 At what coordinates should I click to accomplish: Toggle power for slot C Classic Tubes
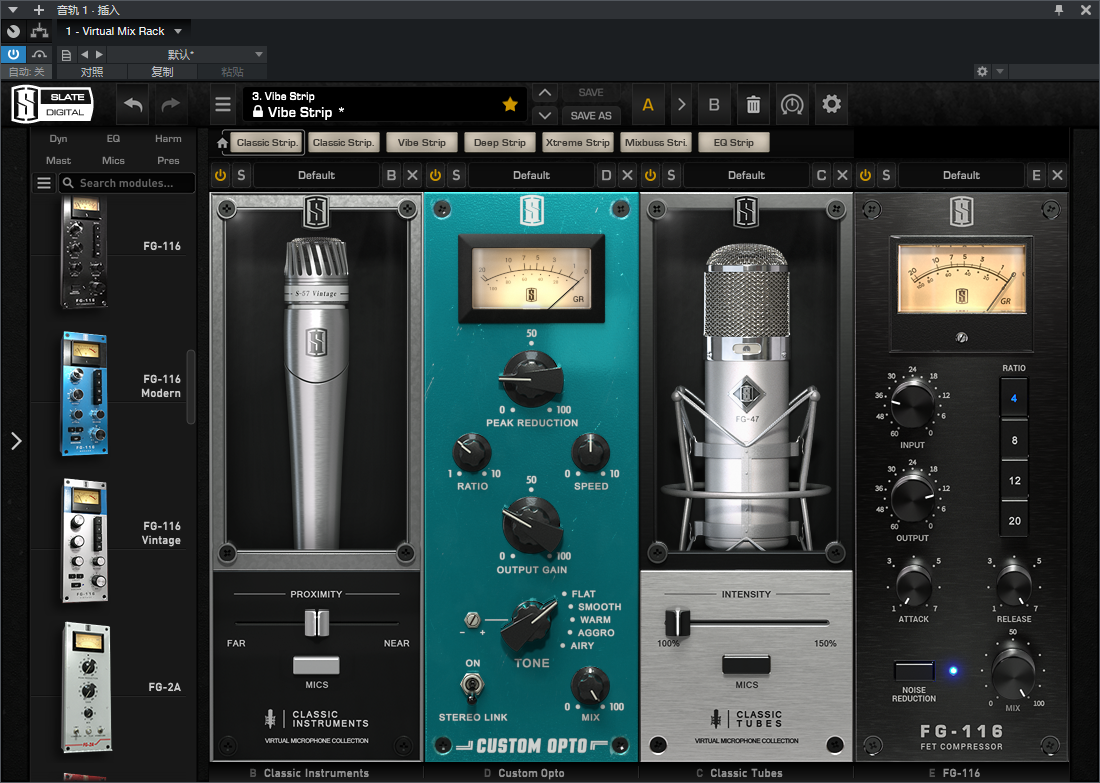click(650, 175)
